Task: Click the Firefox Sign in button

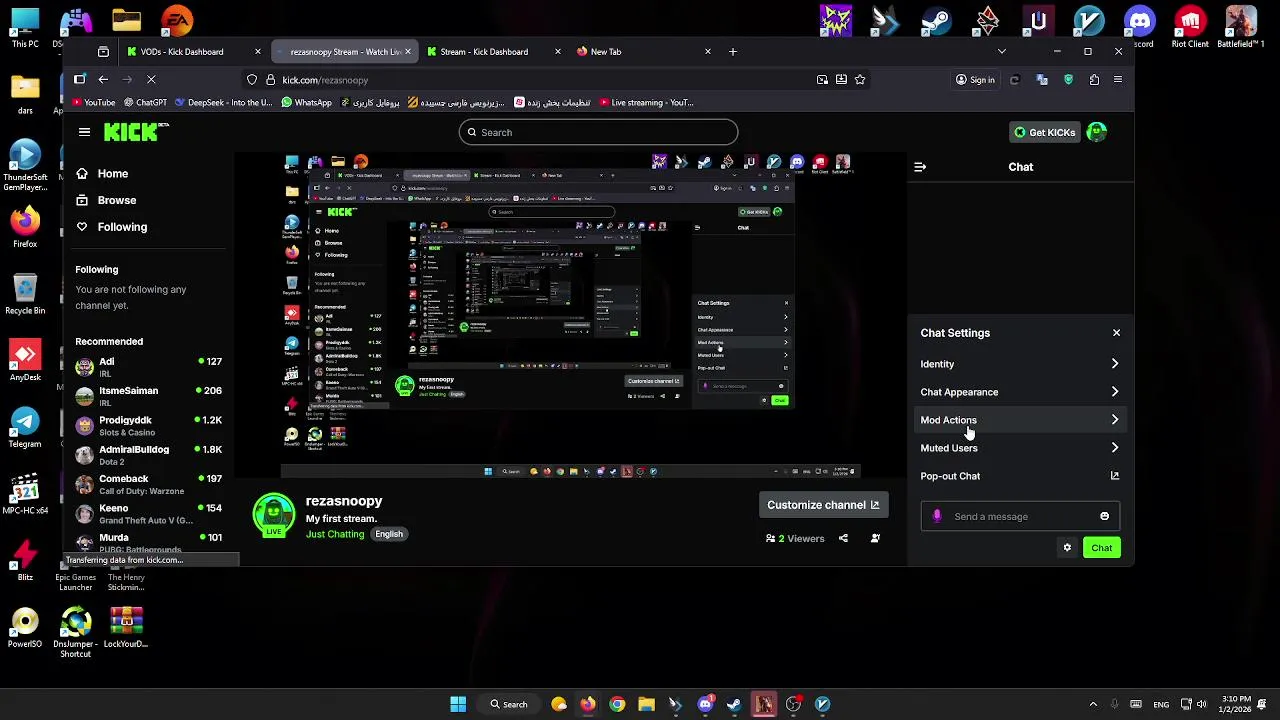Action: [975, 80]
